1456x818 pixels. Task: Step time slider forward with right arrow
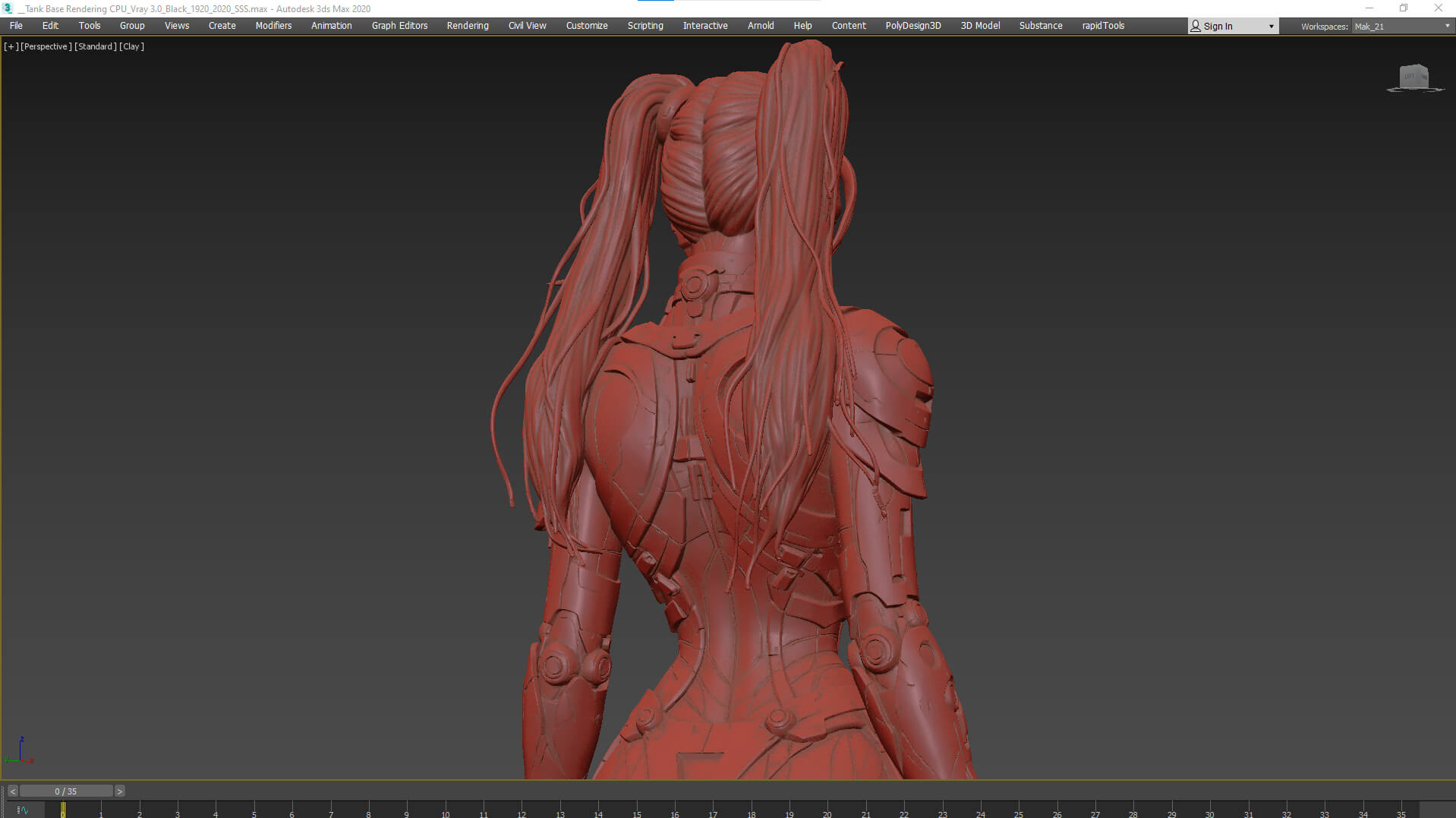[119, 791]
